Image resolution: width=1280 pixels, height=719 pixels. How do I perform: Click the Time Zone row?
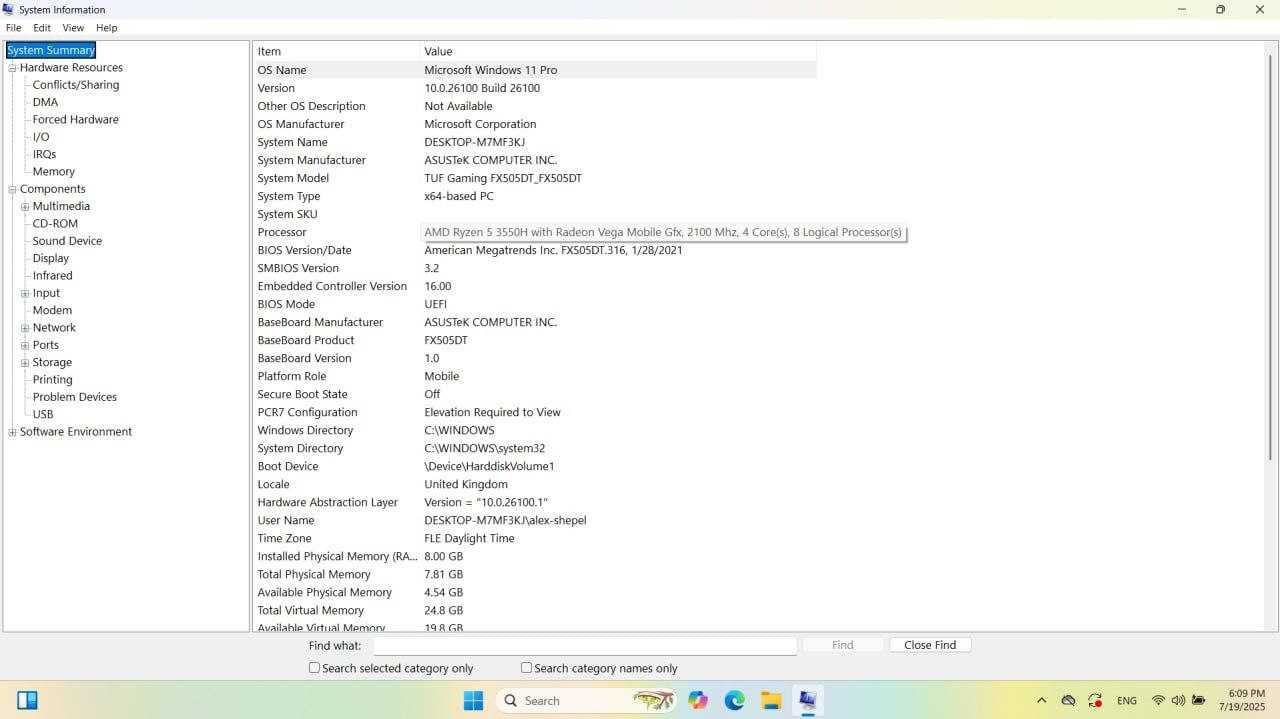[x=535, y=538]
